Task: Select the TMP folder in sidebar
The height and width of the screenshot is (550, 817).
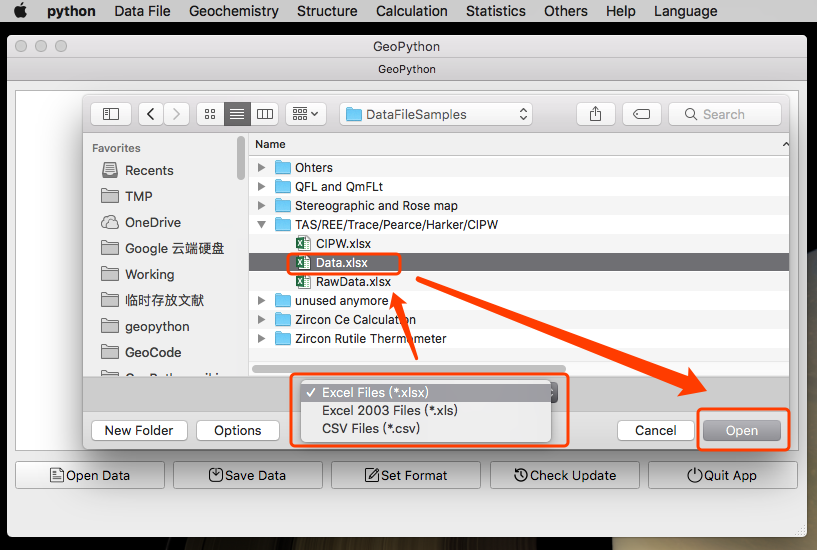Action: click(x=127, y=196)
